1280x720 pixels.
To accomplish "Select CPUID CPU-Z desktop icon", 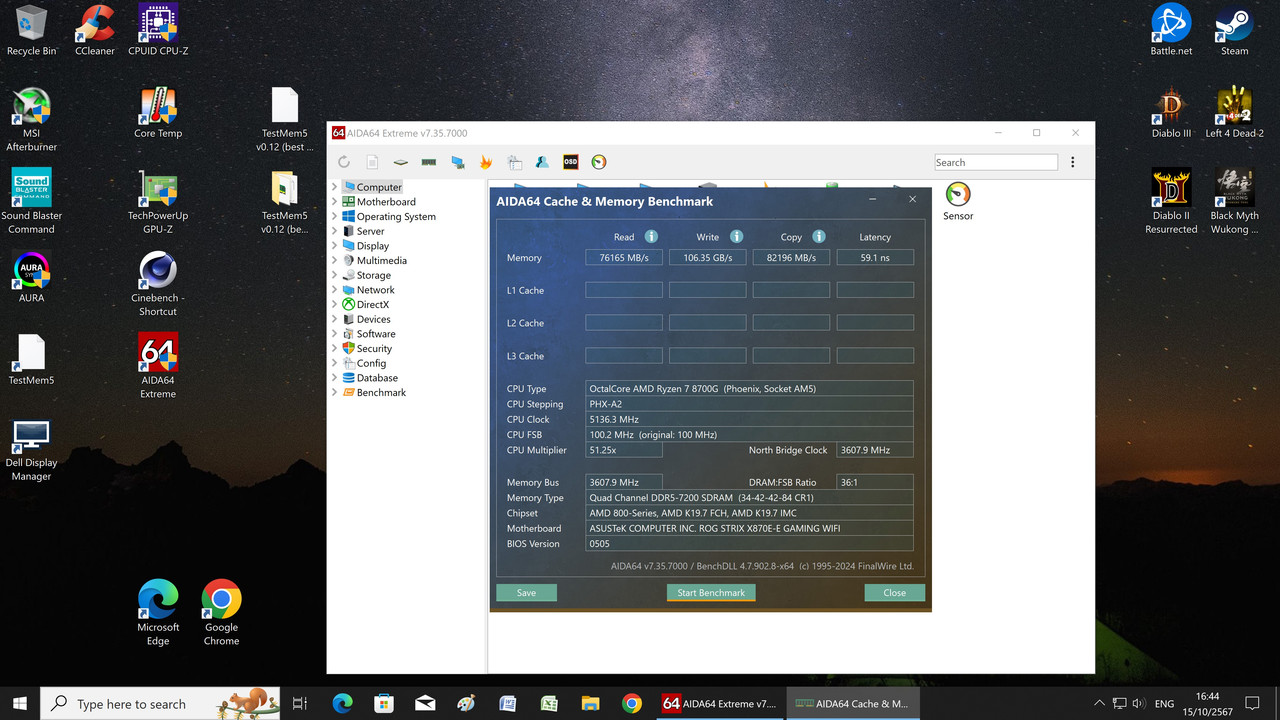I will click(158, 31).
